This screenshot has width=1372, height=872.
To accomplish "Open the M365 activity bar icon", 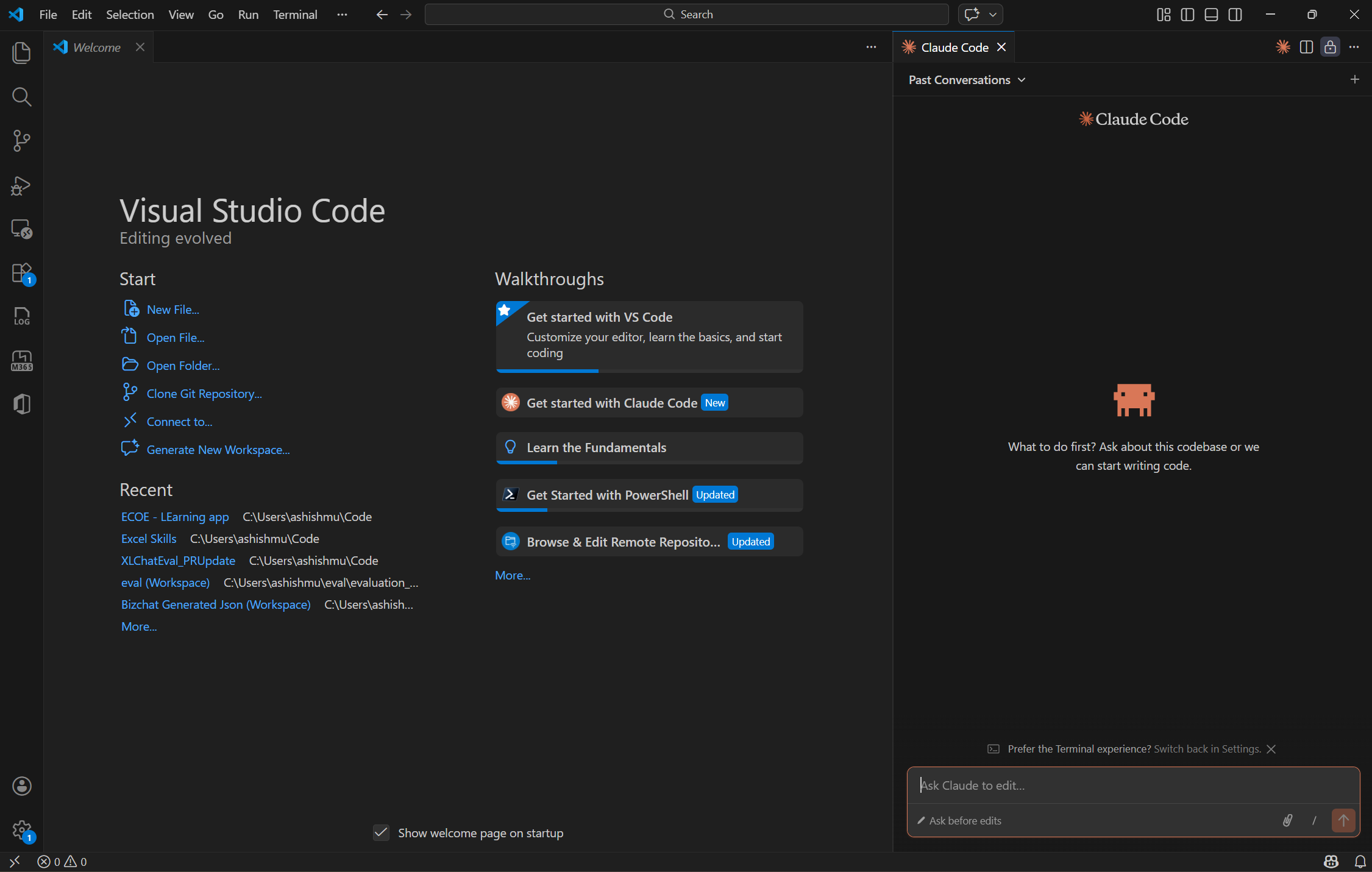I will coord(21,361).
